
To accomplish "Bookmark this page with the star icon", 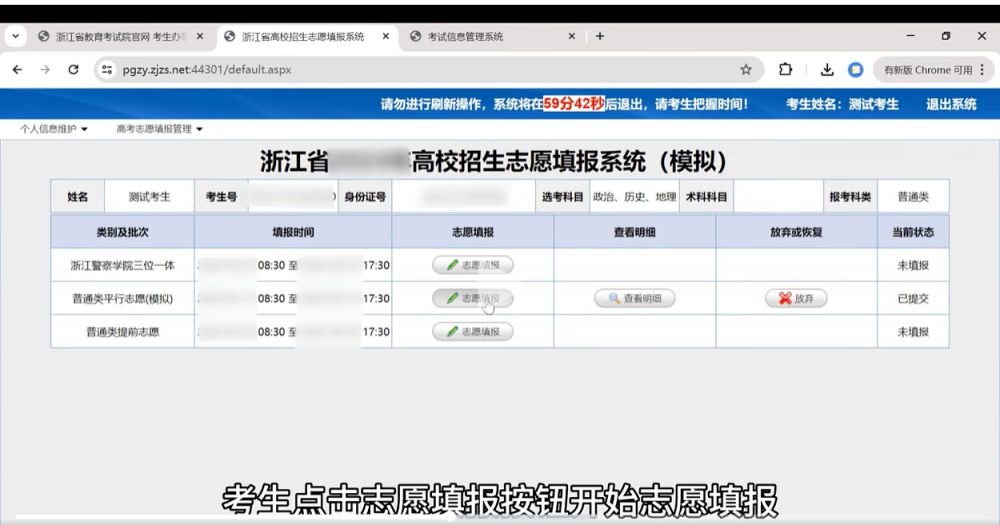I will (x=746, y=70).
